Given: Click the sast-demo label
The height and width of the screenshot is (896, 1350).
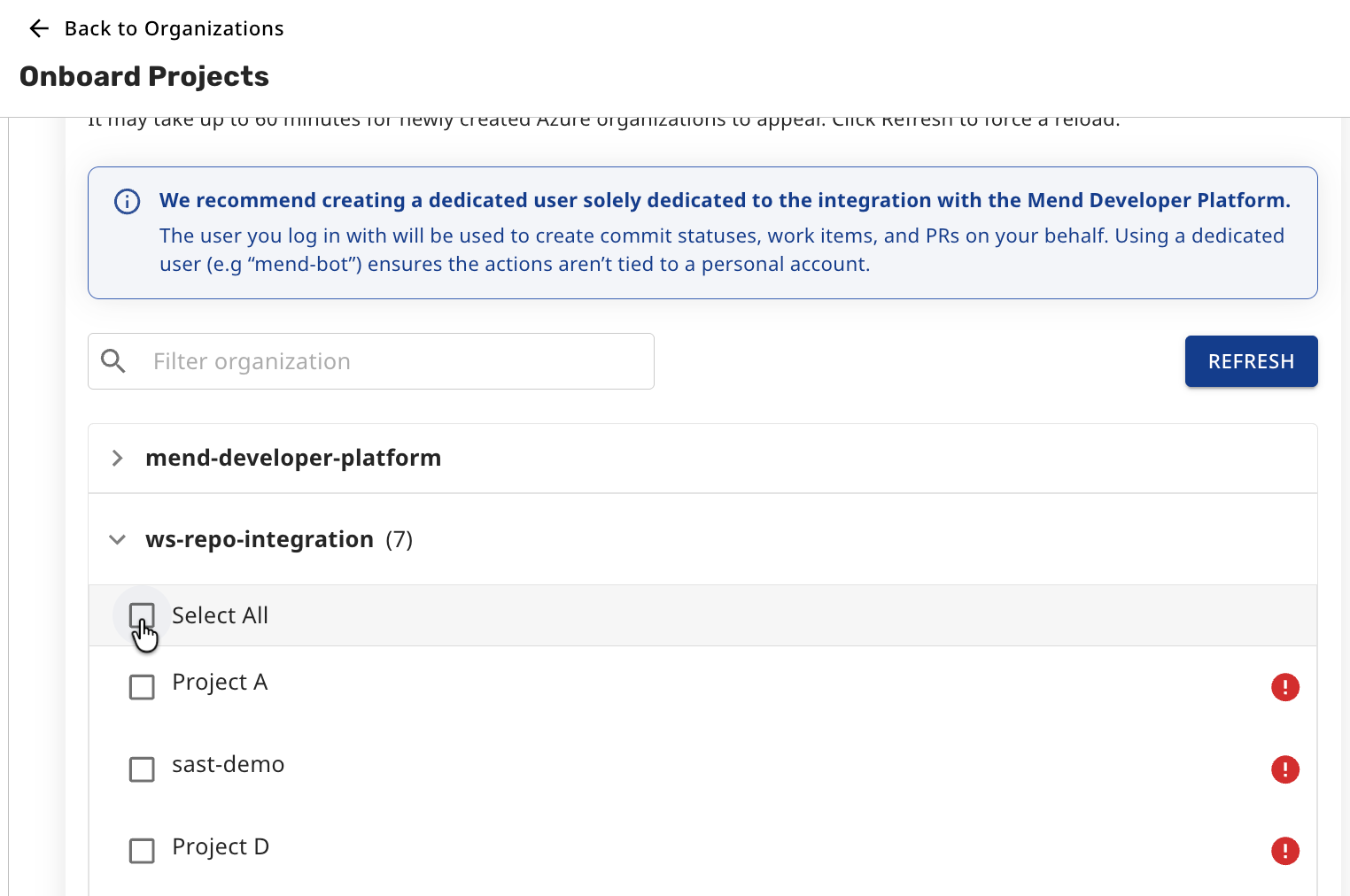Looking at the screenshot, I should pyautogui.click(x=228, y=764).
